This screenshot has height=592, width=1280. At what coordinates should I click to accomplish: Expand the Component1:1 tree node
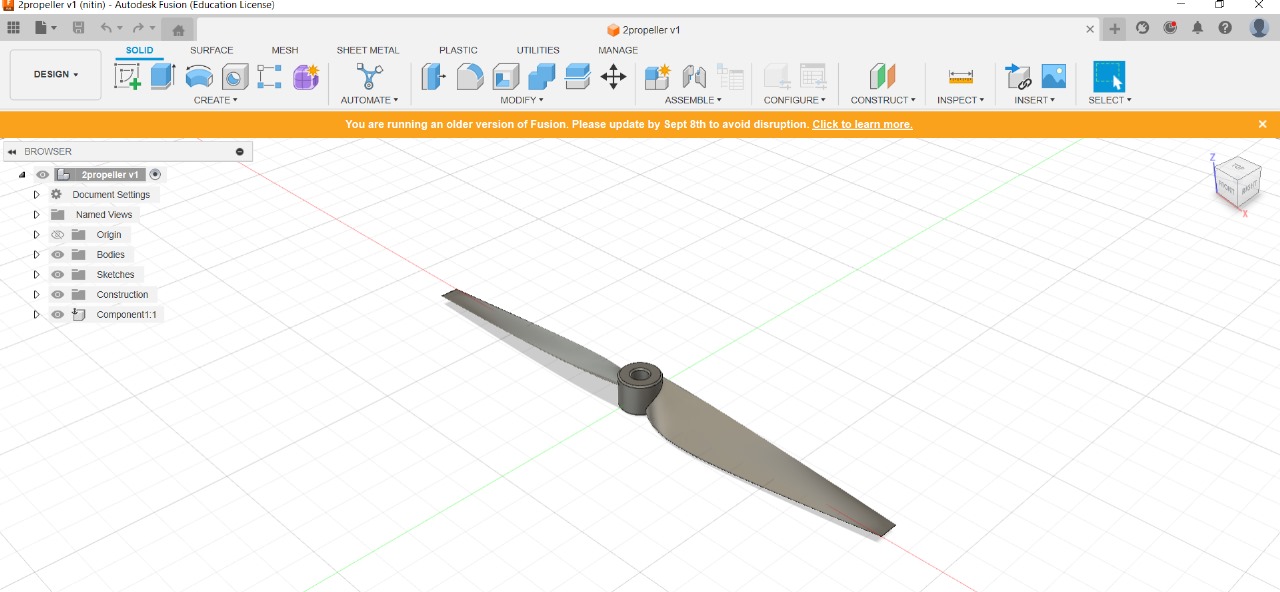[x=36, y=315]
